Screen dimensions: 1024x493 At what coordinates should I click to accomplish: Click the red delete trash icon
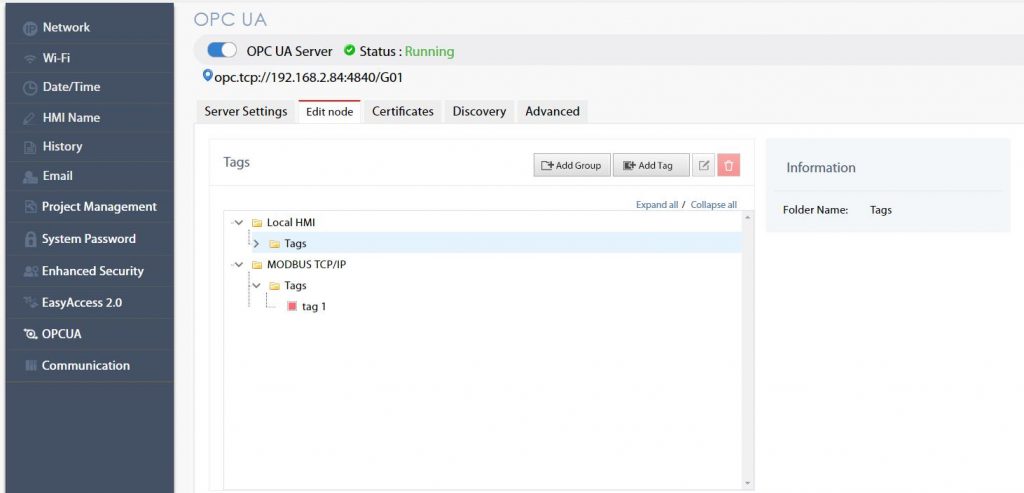pos(729,165)
